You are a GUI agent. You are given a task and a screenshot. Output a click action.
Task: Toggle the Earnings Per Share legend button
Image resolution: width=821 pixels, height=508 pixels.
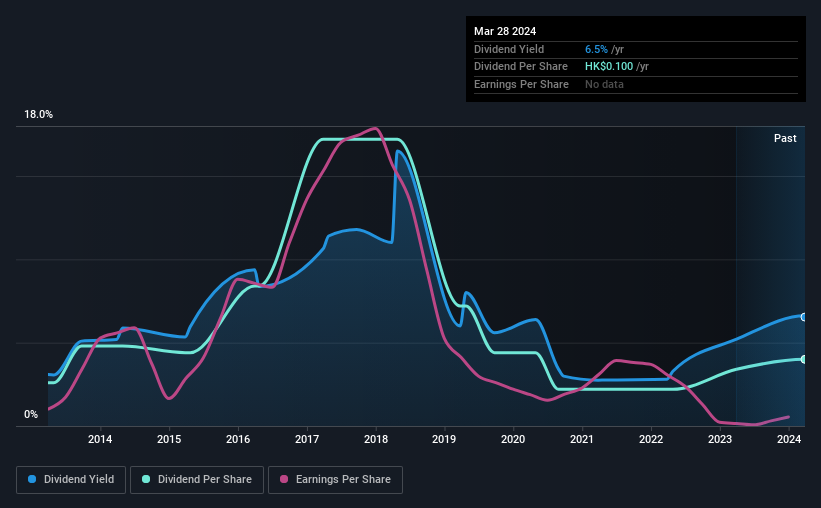point(335,480)
